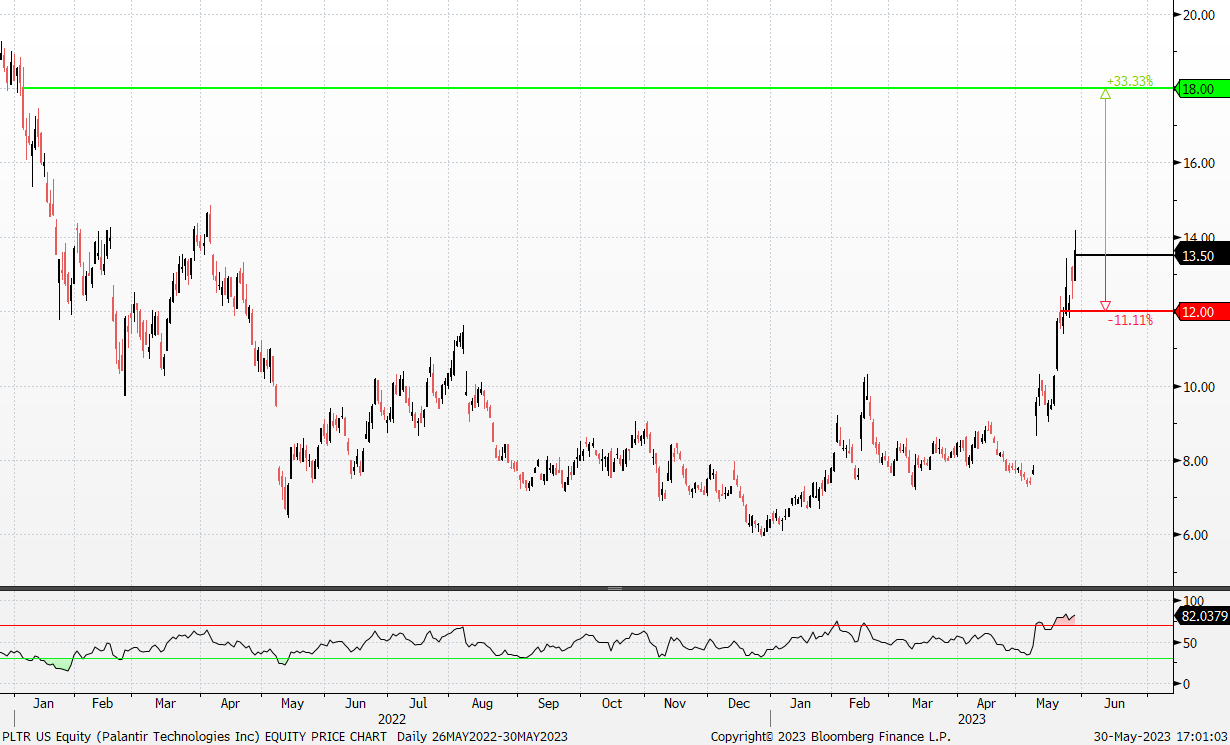Click the black 13.50 entry price label
The image size is (1230, 745).
[x=1203, y=256]
